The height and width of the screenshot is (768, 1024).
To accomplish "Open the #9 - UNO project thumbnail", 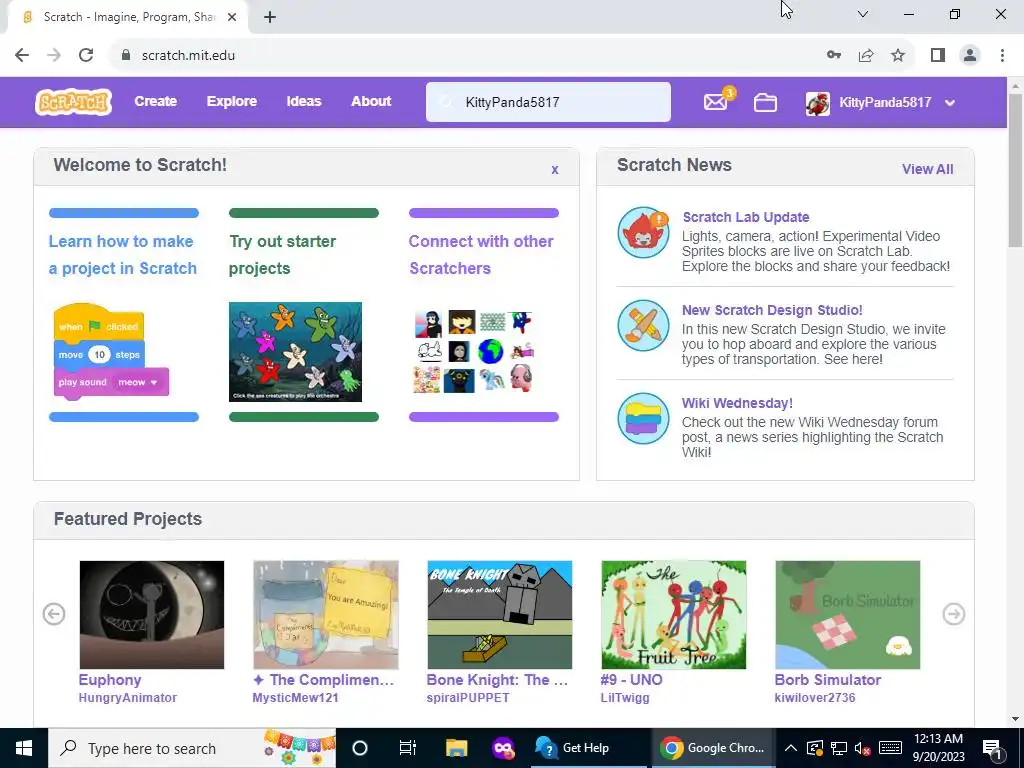I will coord(673,615).
